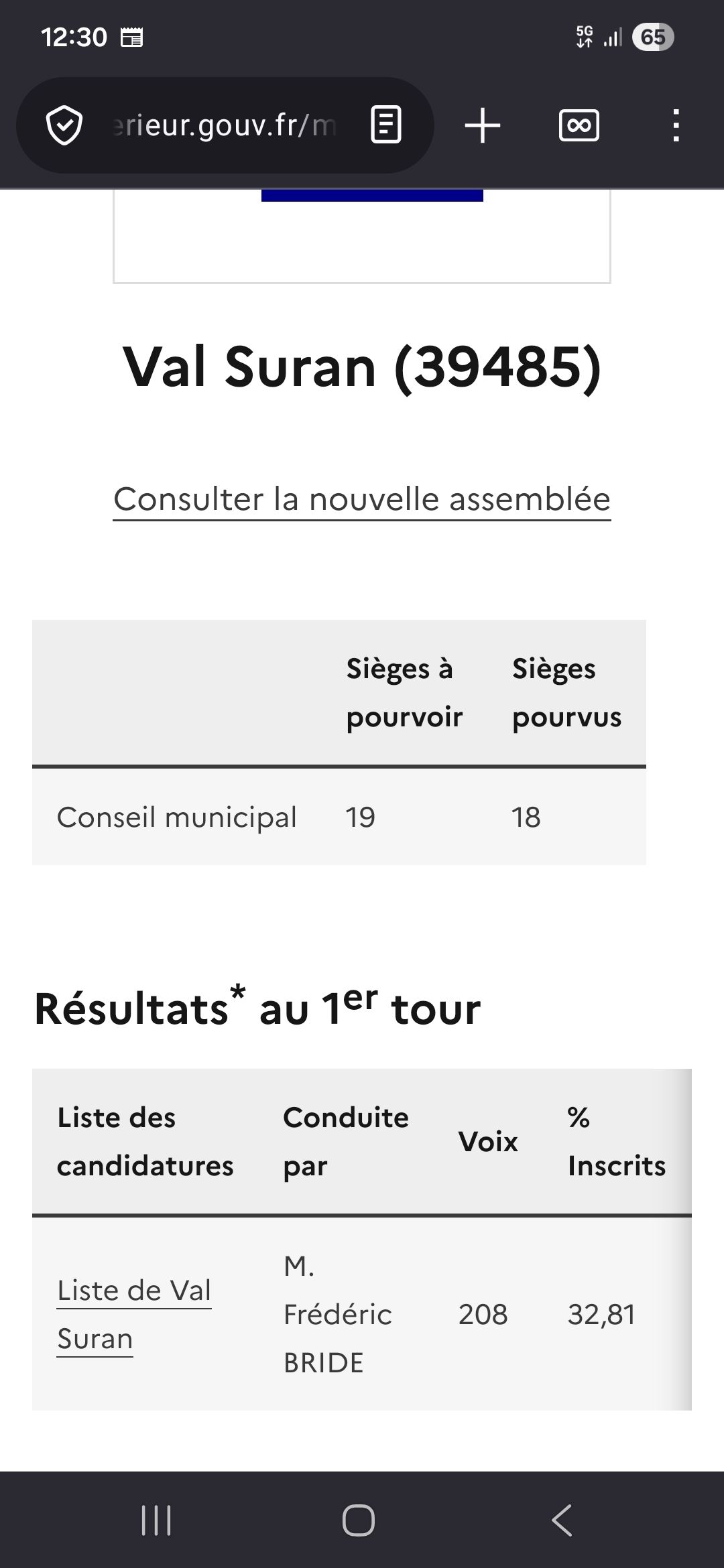Viewport: 724px width, 1568px height.
Task: Tap the "% Inscrits" column header
Action: click(616, 1141)
